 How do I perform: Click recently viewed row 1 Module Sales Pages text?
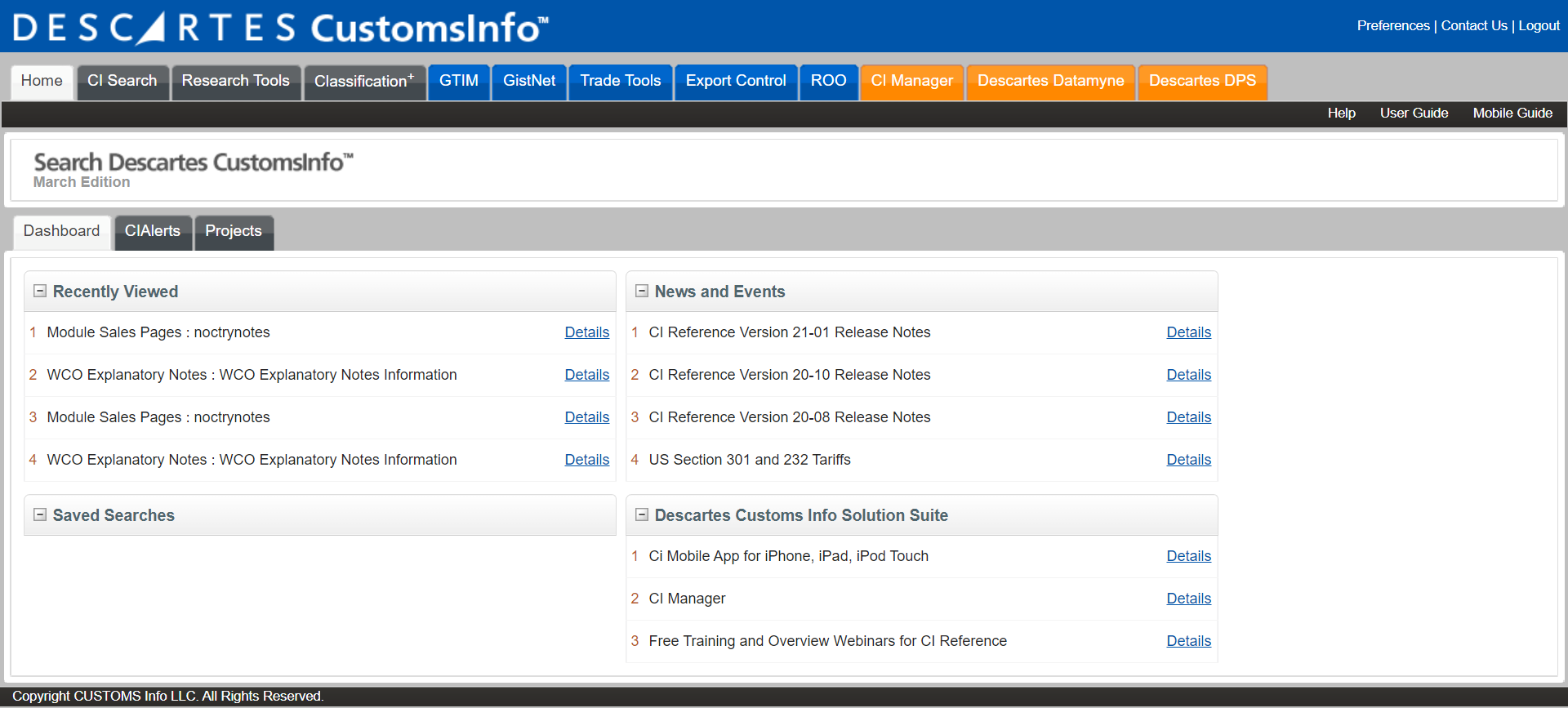point(158,332)
